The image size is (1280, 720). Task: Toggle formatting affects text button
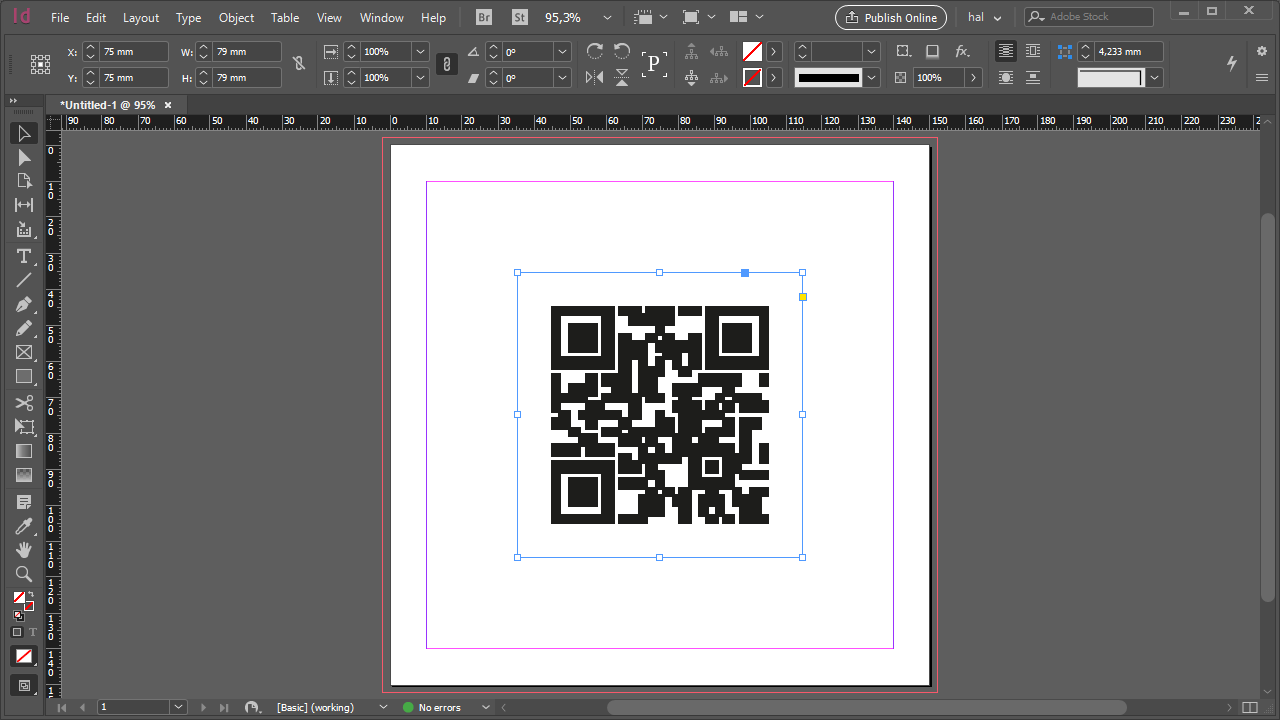pos(32,632)
